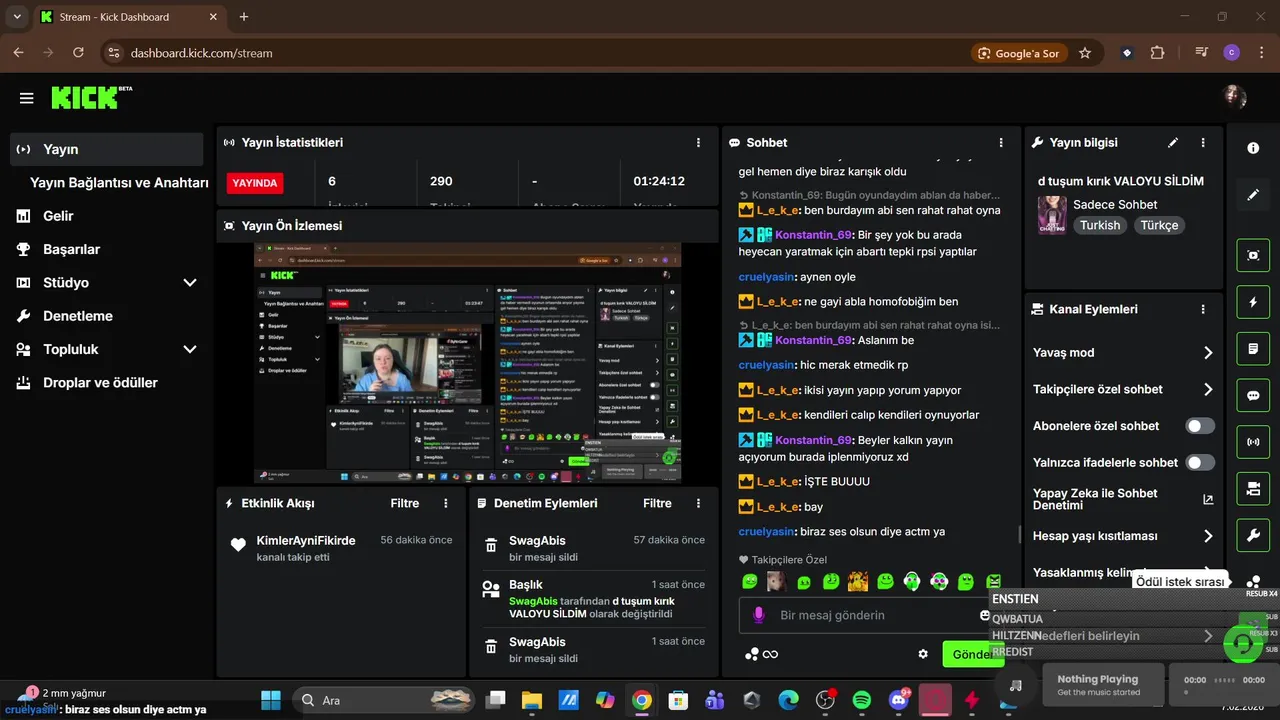Click the Türkçe tag

pyautogui.click(x=1159, y=225)
